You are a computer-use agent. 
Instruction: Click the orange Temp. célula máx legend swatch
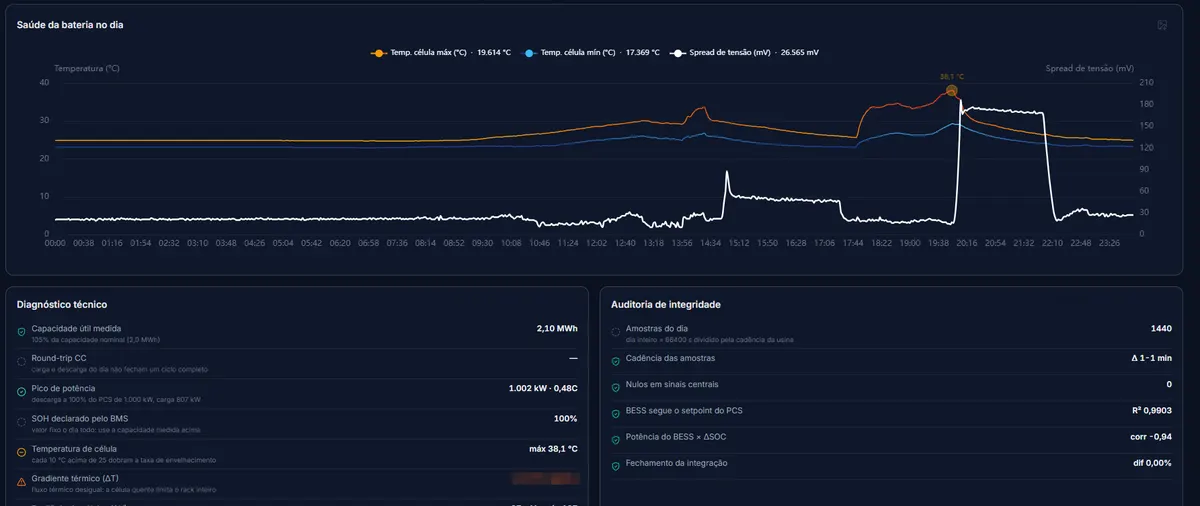click(378, 52)
